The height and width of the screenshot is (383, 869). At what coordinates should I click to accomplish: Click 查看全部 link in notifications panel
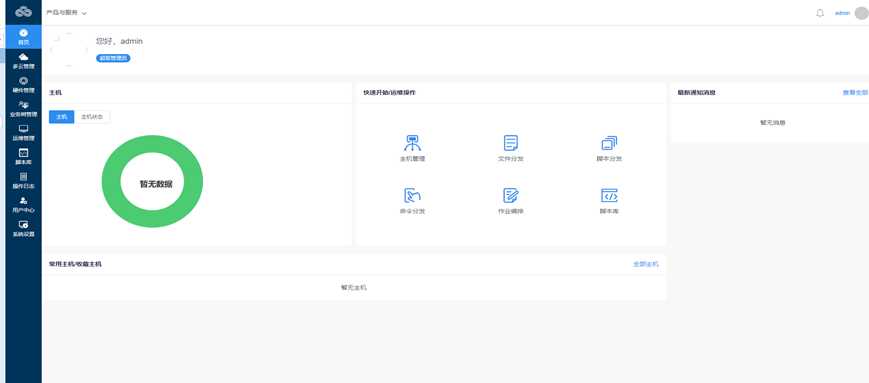(x=855, y=93)
